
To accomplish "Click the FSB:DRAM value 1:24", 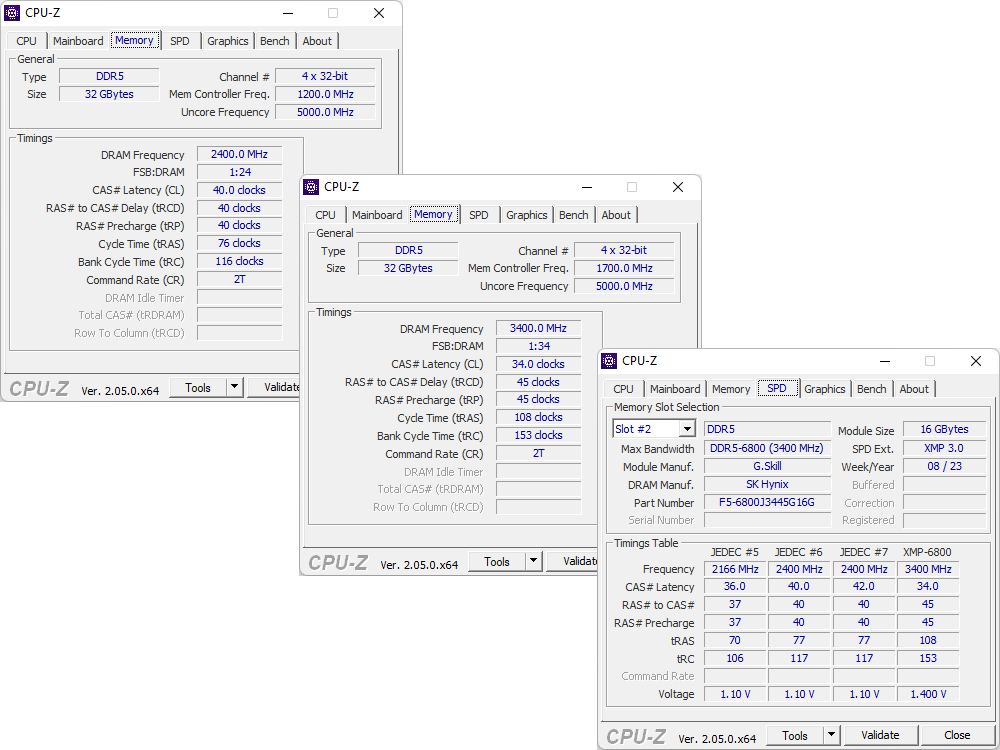I will tap(240, 172).
